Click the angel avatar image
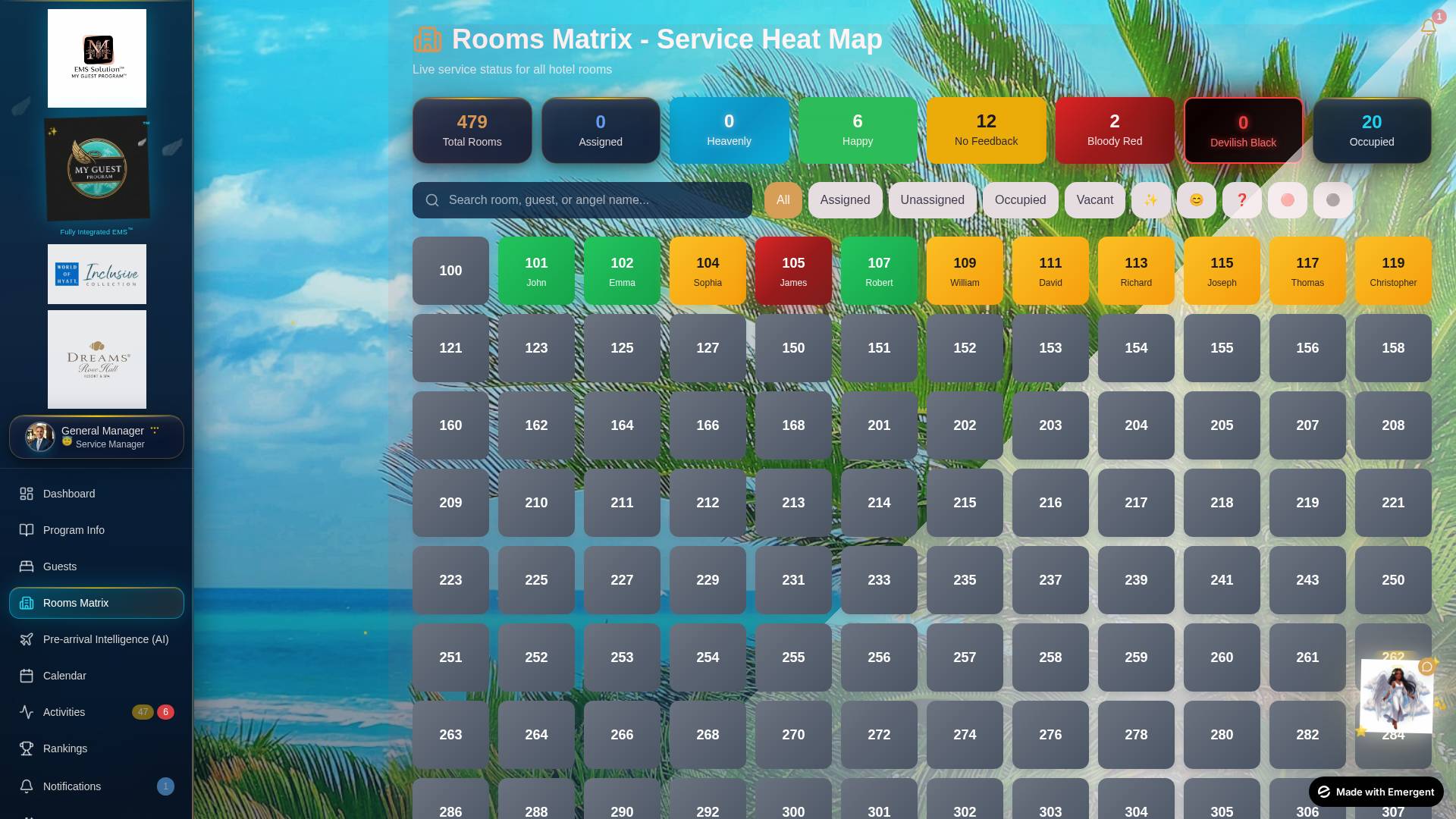 (x=1396, y=695)
